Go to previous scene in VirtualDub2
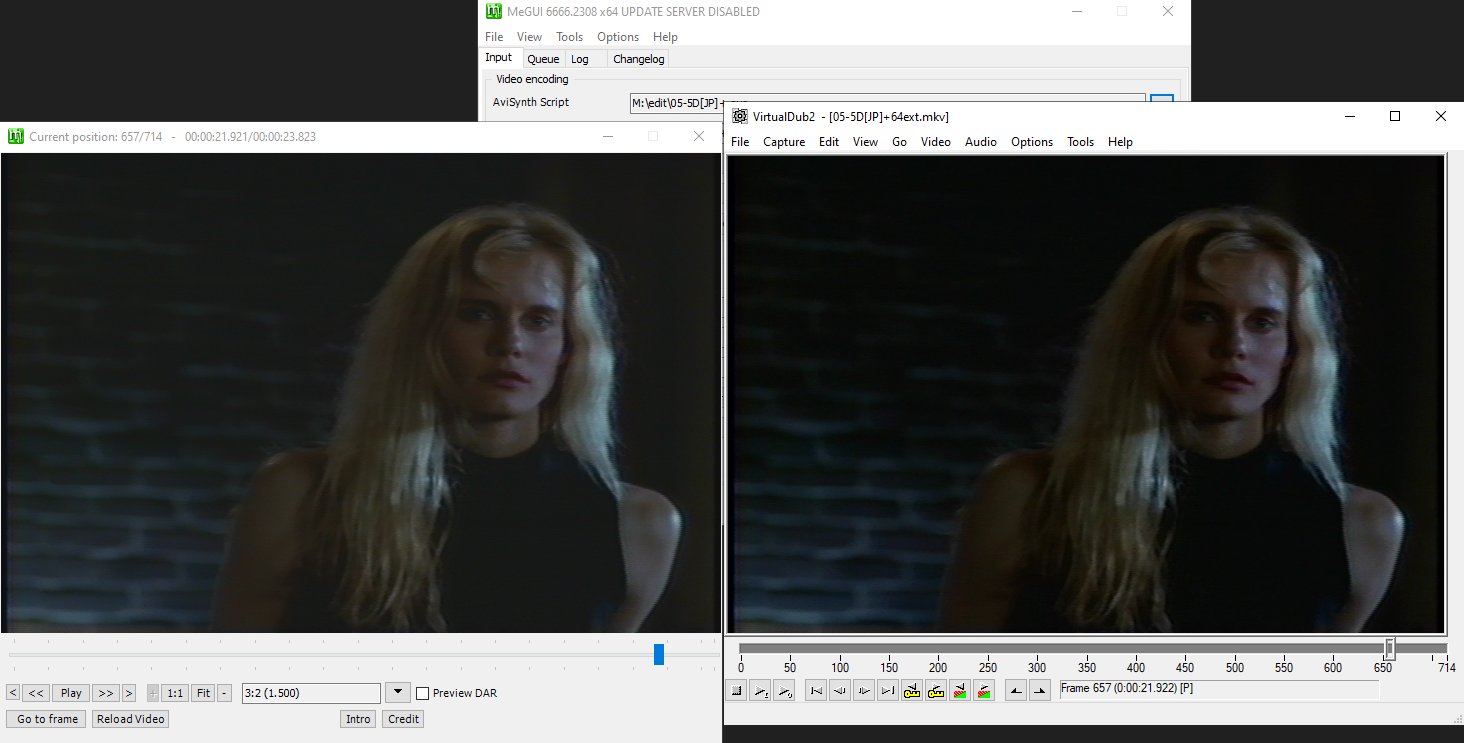 (960, 690)
